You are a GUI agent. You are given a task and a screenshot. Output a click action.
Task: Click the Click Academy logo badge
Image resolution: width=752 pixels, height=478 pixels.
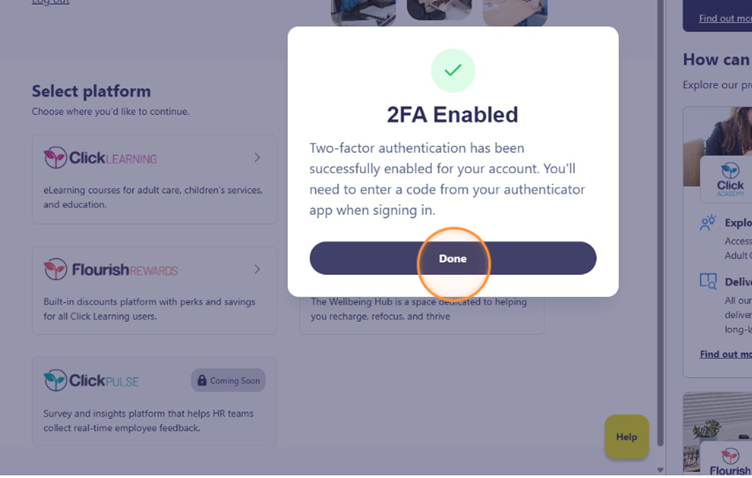(x=730, y=179)
